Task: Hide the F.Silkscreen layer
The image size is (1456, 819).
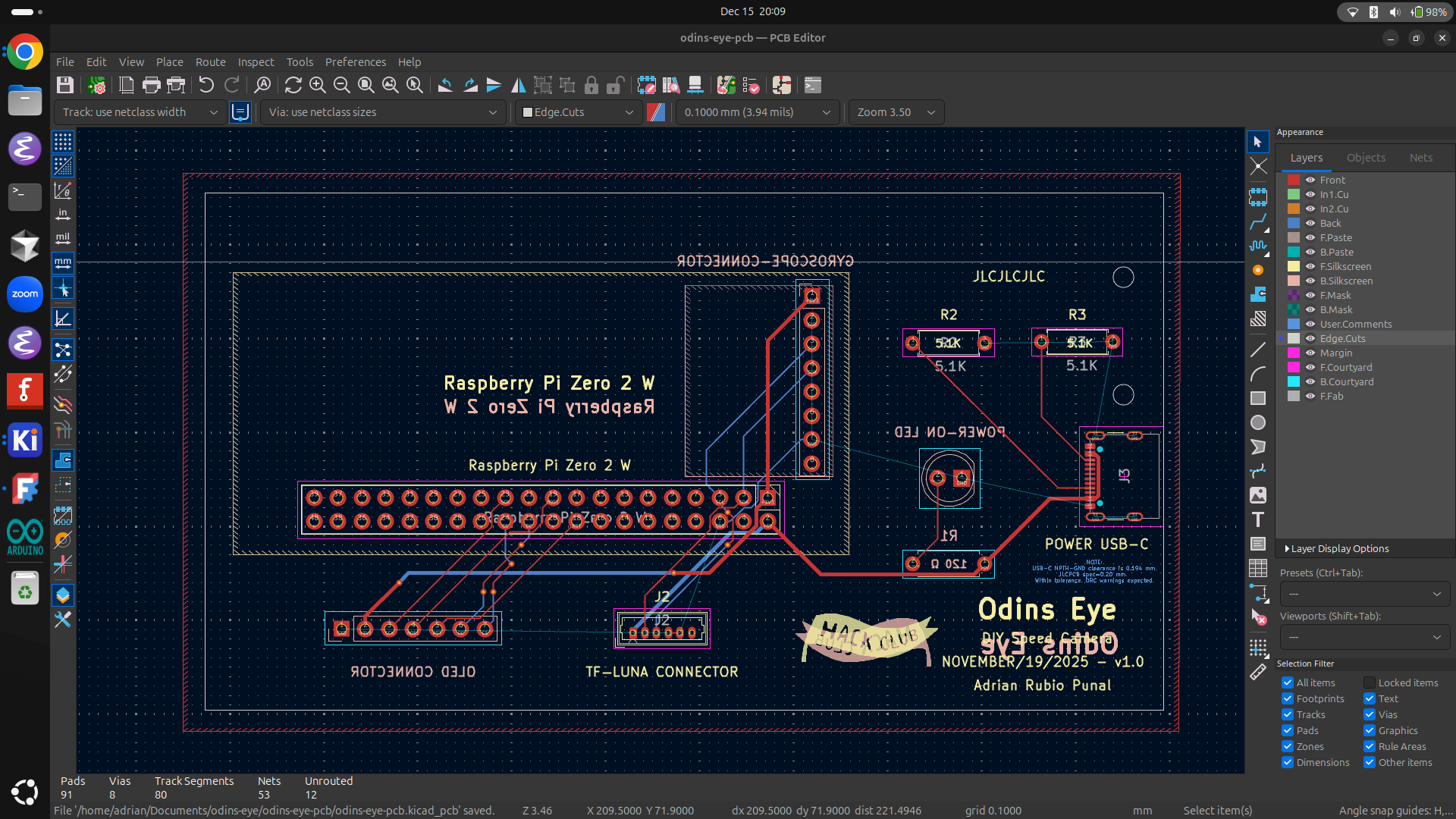Action: [x=1310, y=266]
